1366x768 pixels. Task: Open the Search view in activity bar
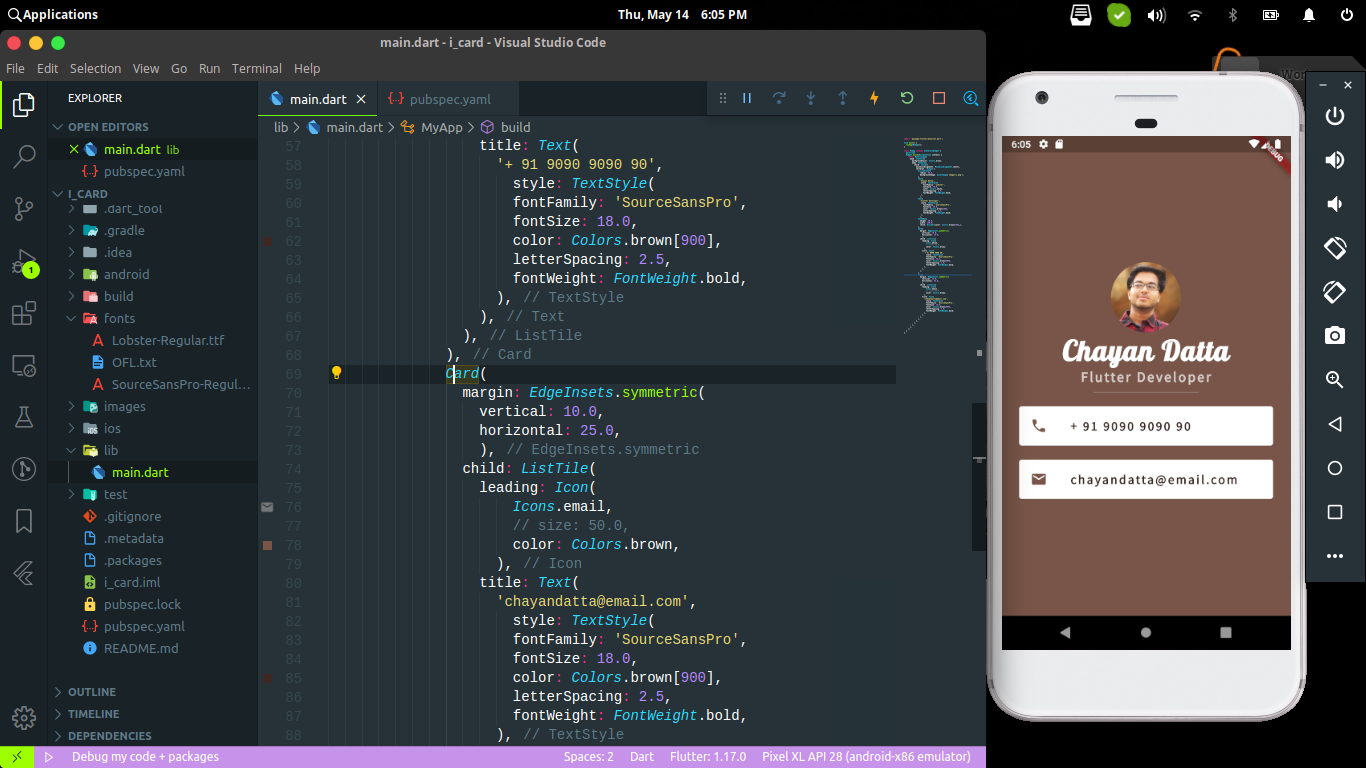24,156
